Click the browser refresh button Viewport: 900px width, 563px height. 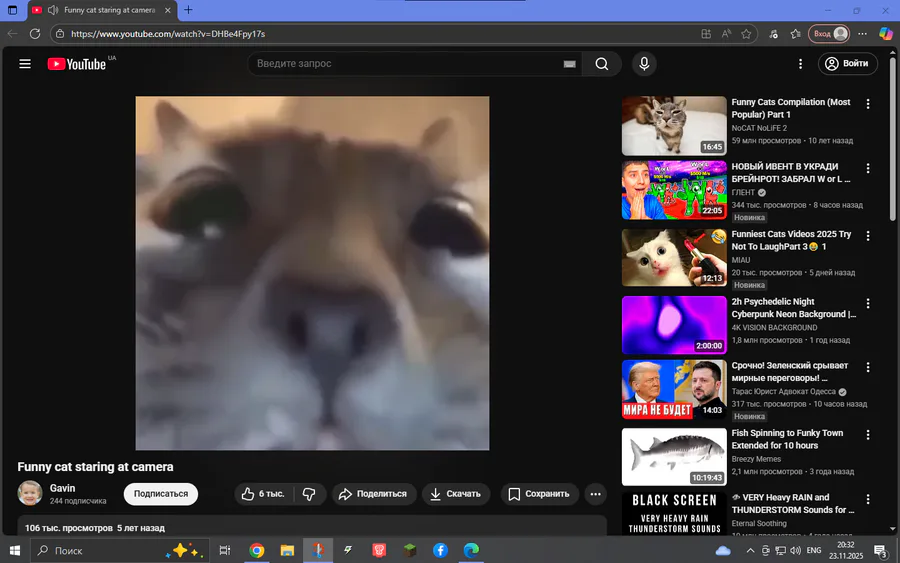(35, 34)
